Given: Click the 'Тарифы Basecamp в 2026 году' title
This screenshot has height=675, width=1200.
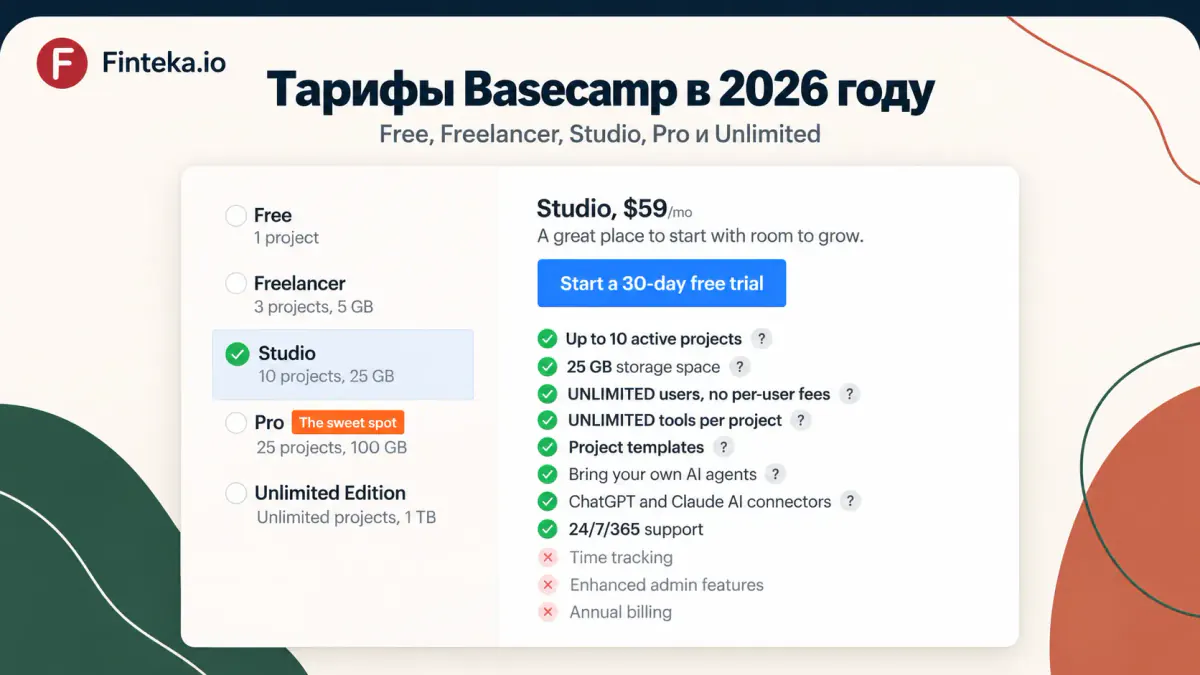Looking at the screenshot, I should pos(601,91).
